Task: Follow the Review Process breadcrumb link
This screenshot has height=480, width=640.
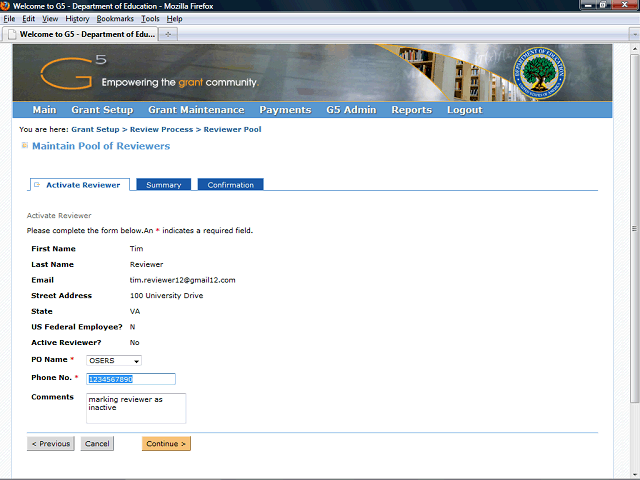Action: [161, 129]
